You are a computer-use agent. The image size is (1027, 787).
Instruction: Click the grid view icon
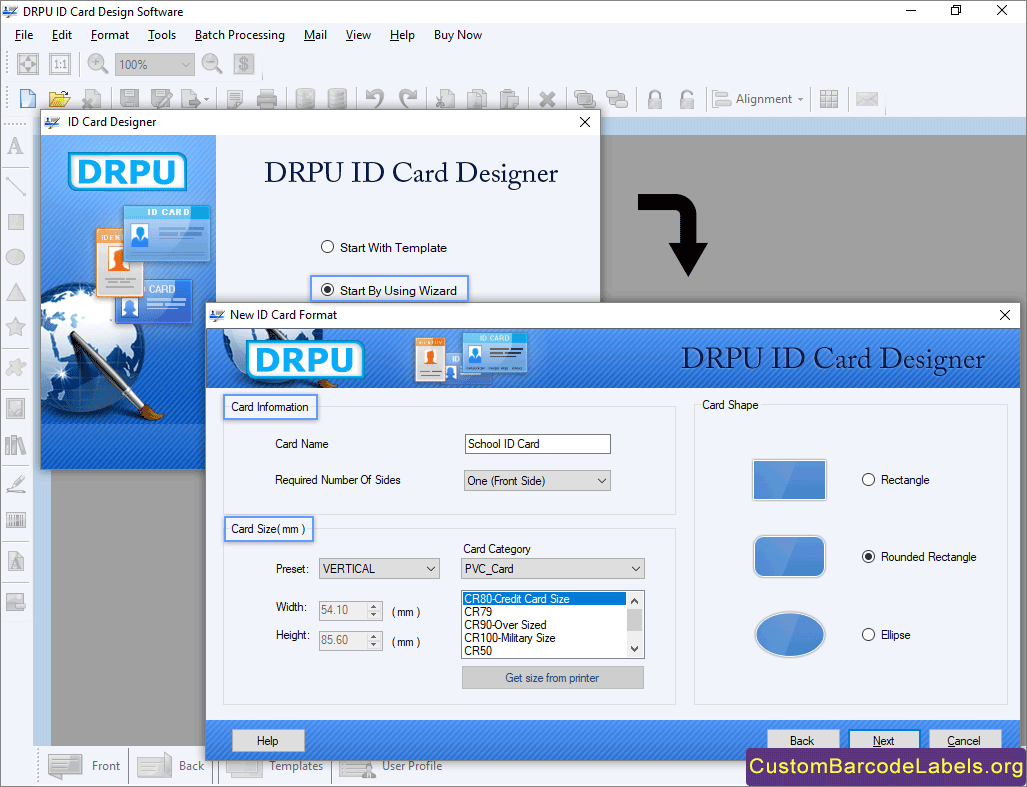coord(829,99)
